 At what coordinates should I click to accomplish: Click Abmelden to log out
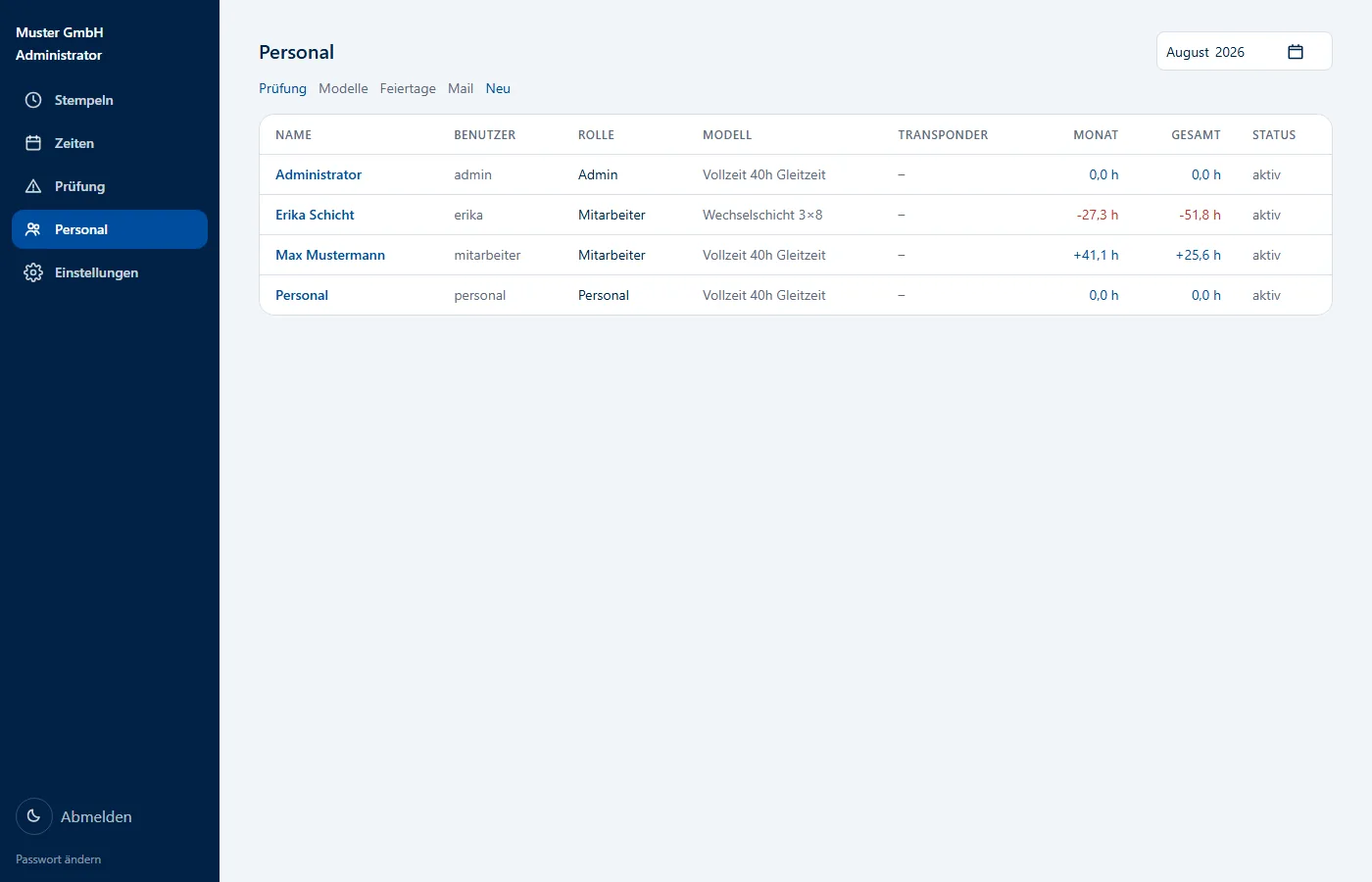coord(96,816)
